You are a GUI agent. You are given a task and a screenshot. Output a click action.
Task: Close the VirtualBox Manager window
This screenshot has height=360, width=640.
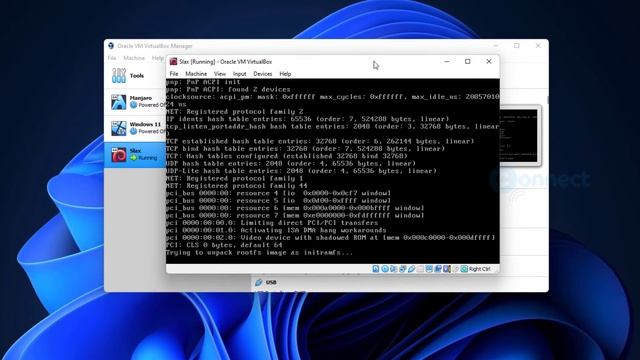pyautogui.click(x=538, y=46)
